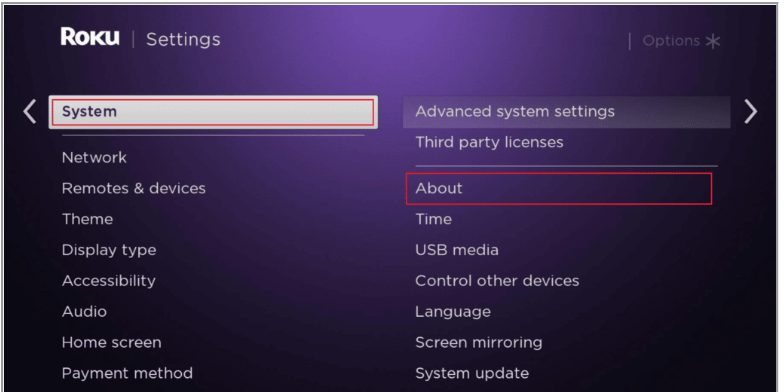Image resolution: width=784 pixels, height=392 pixels.
Task: Select Display type
Action: coord(108,250)
